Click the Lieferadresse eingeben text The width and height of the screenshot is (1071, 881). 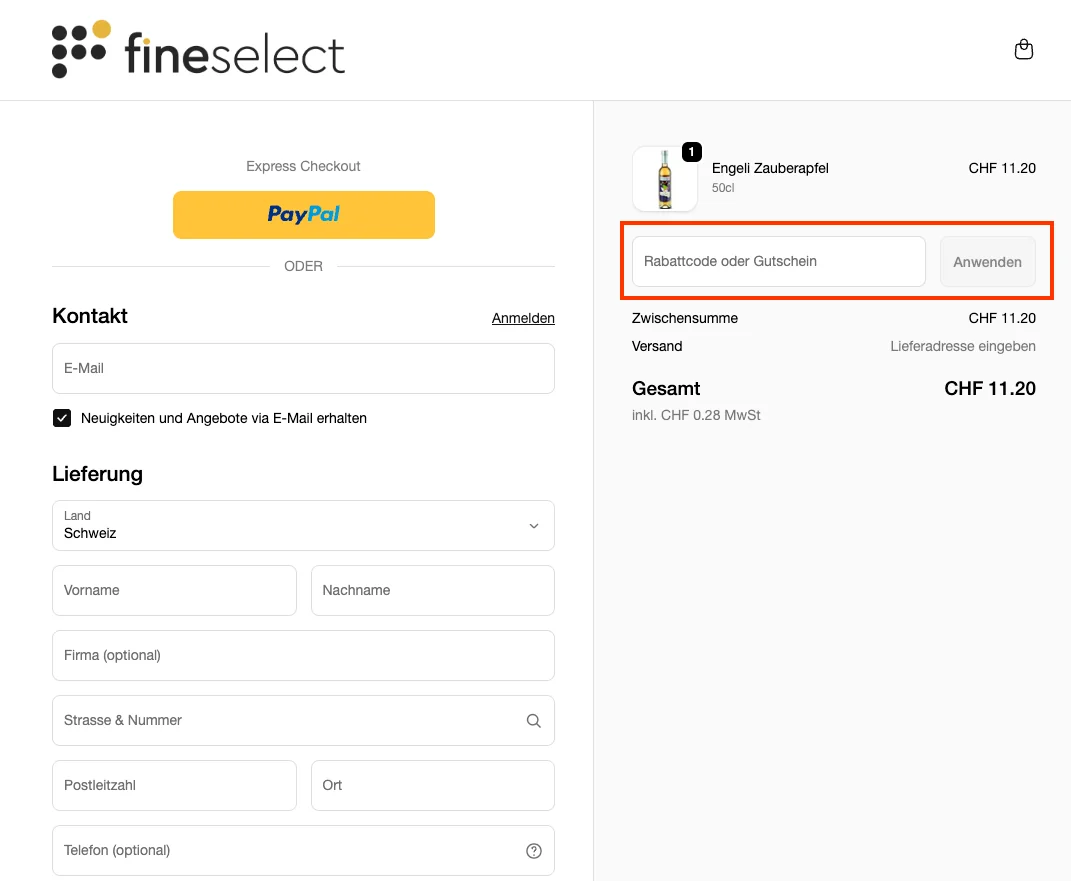962,346
